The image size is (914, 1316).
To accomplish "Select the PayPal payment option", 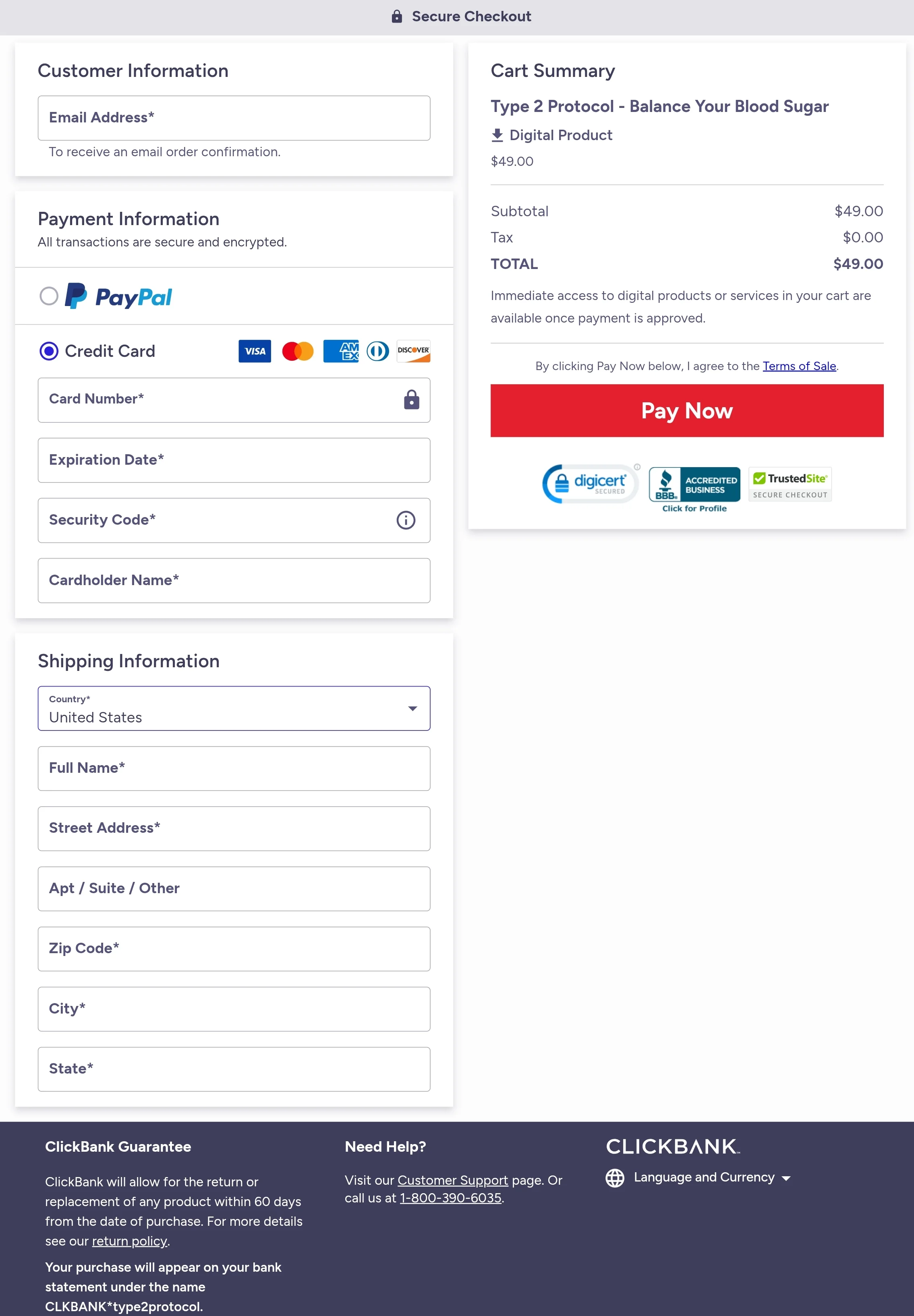I will (49, 296).
